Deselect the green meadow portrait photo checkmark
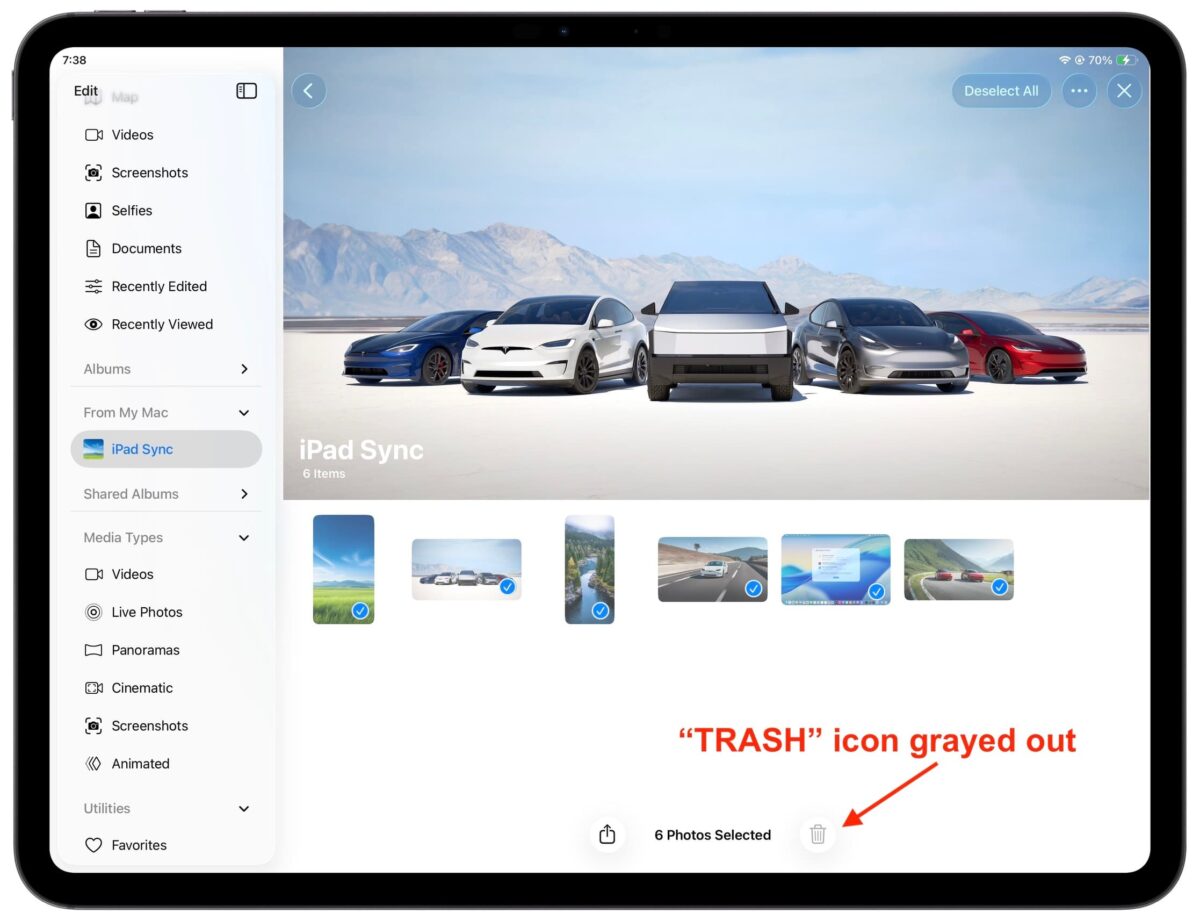This screenshot has width=1200, height=920. tap(360, 610)
